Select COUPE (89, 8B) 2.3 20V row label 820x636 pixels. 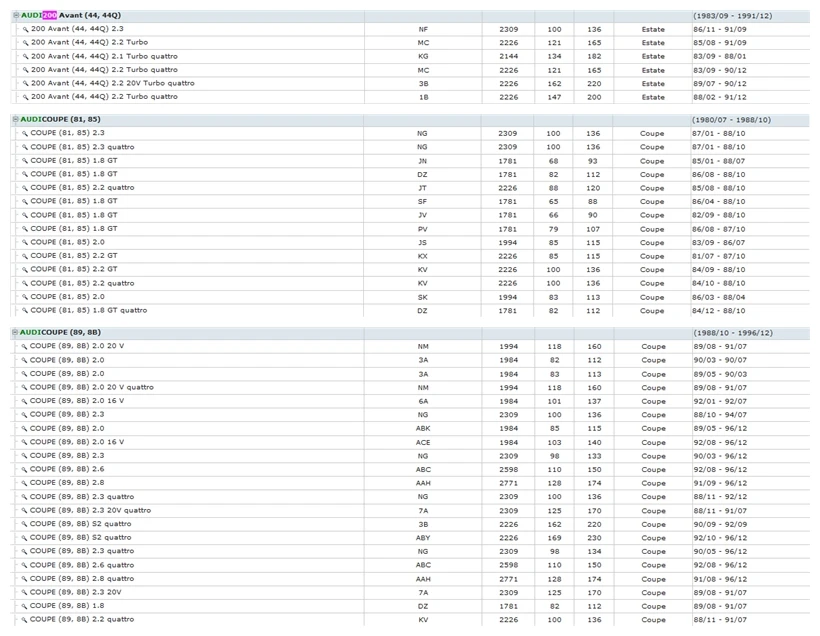[x=75, y=593]
